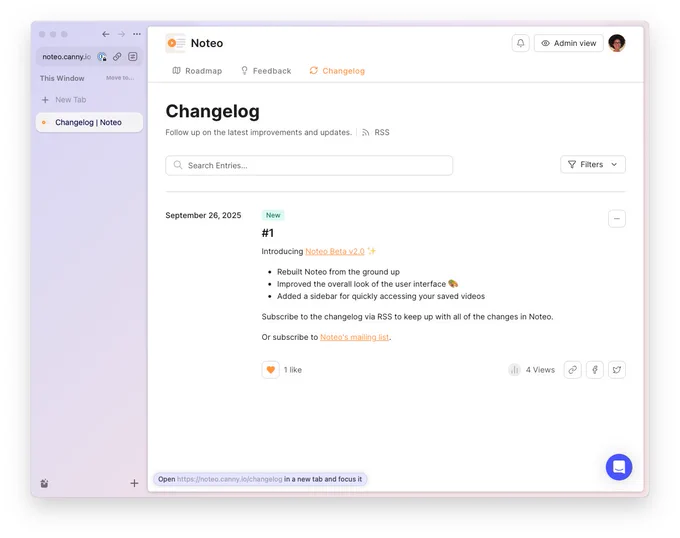This screenshot has height=538, width=680.
Task: Open the #1 entry title
Action: tap(268, 233)
